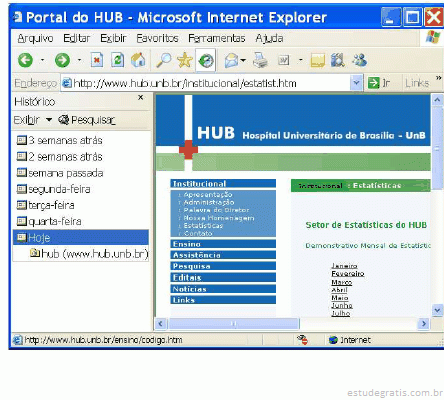Click the vertical scrollbar down arrow

437,310
